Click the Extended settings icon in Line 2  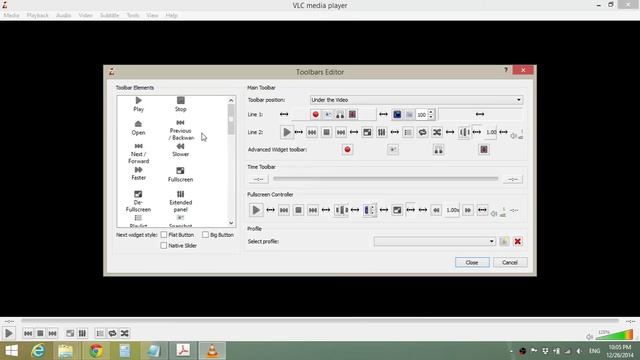381,132
